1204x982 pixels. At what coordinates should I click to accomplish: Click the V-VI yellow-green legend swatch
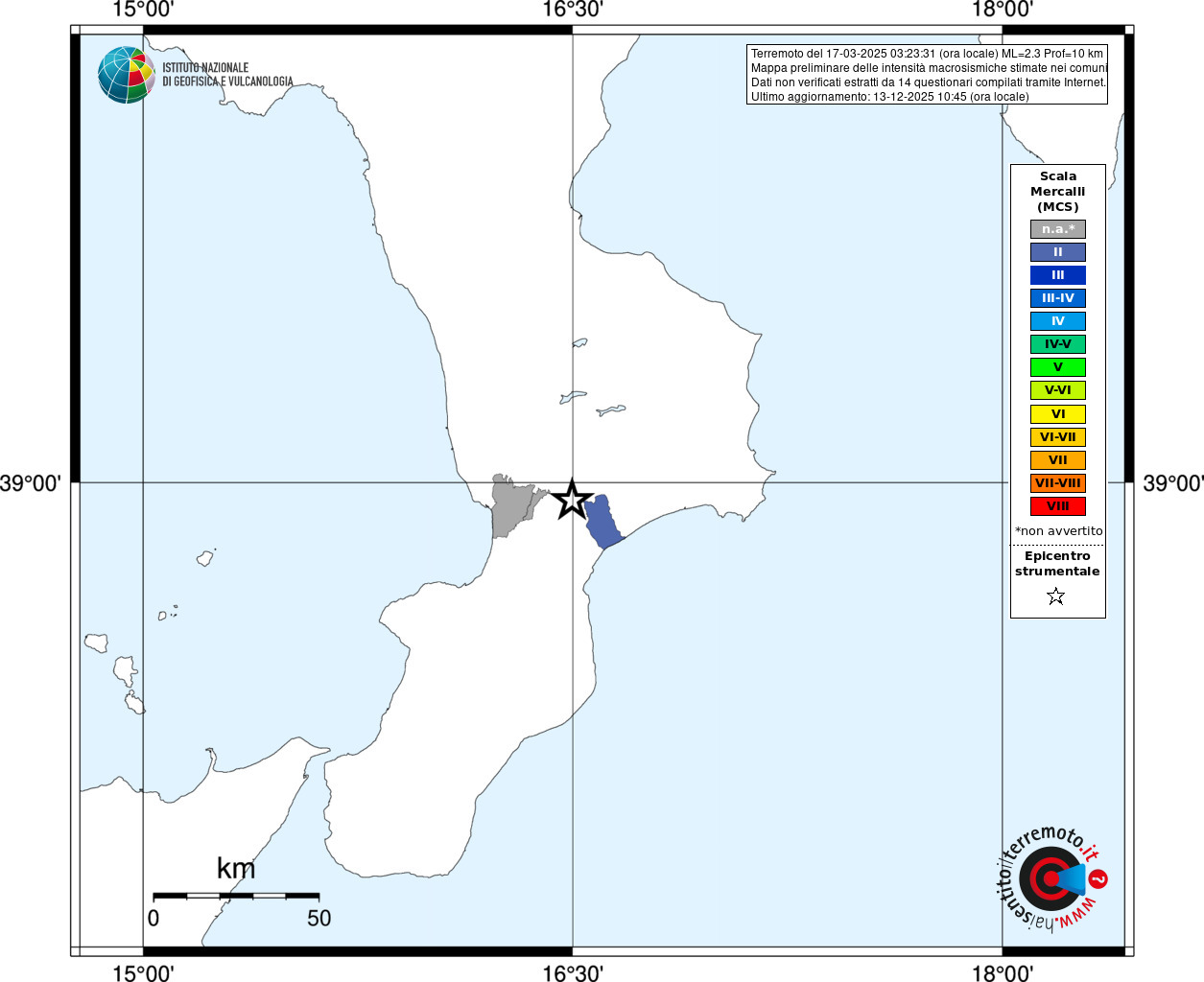(x=1058, y=390)
